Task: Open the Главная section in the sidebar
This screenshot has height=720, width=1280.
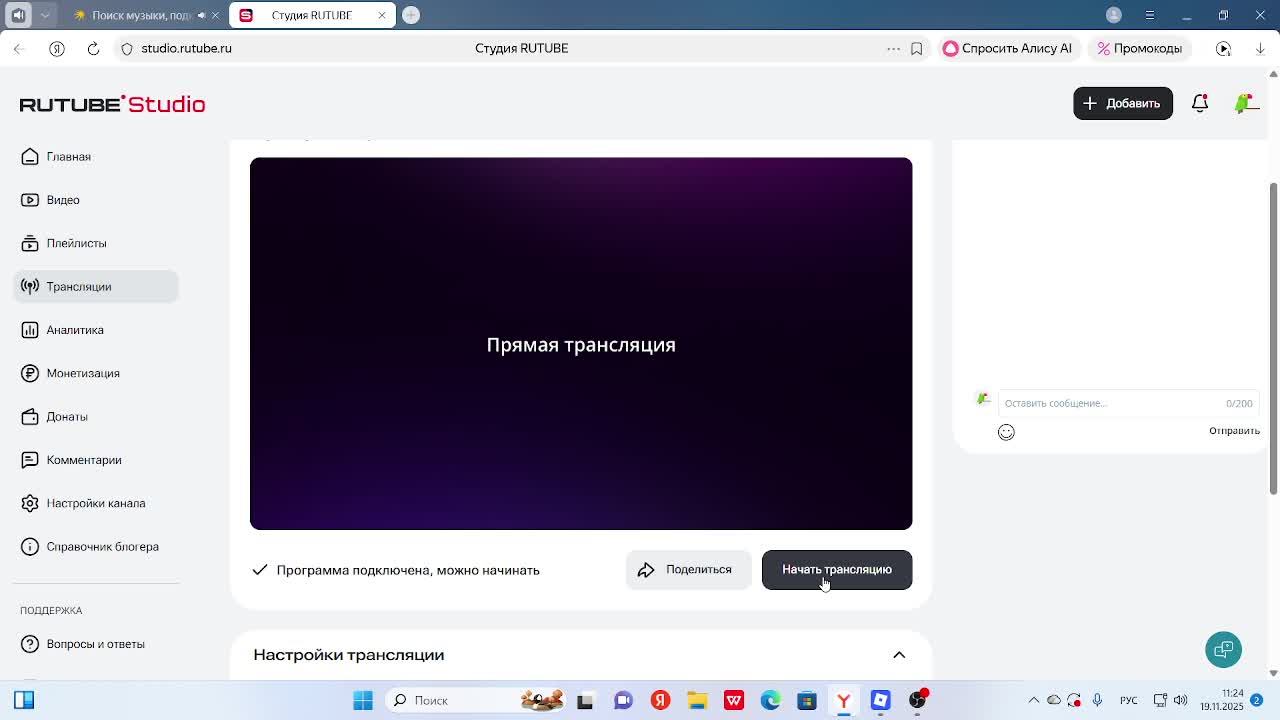Action: point(96,157)
